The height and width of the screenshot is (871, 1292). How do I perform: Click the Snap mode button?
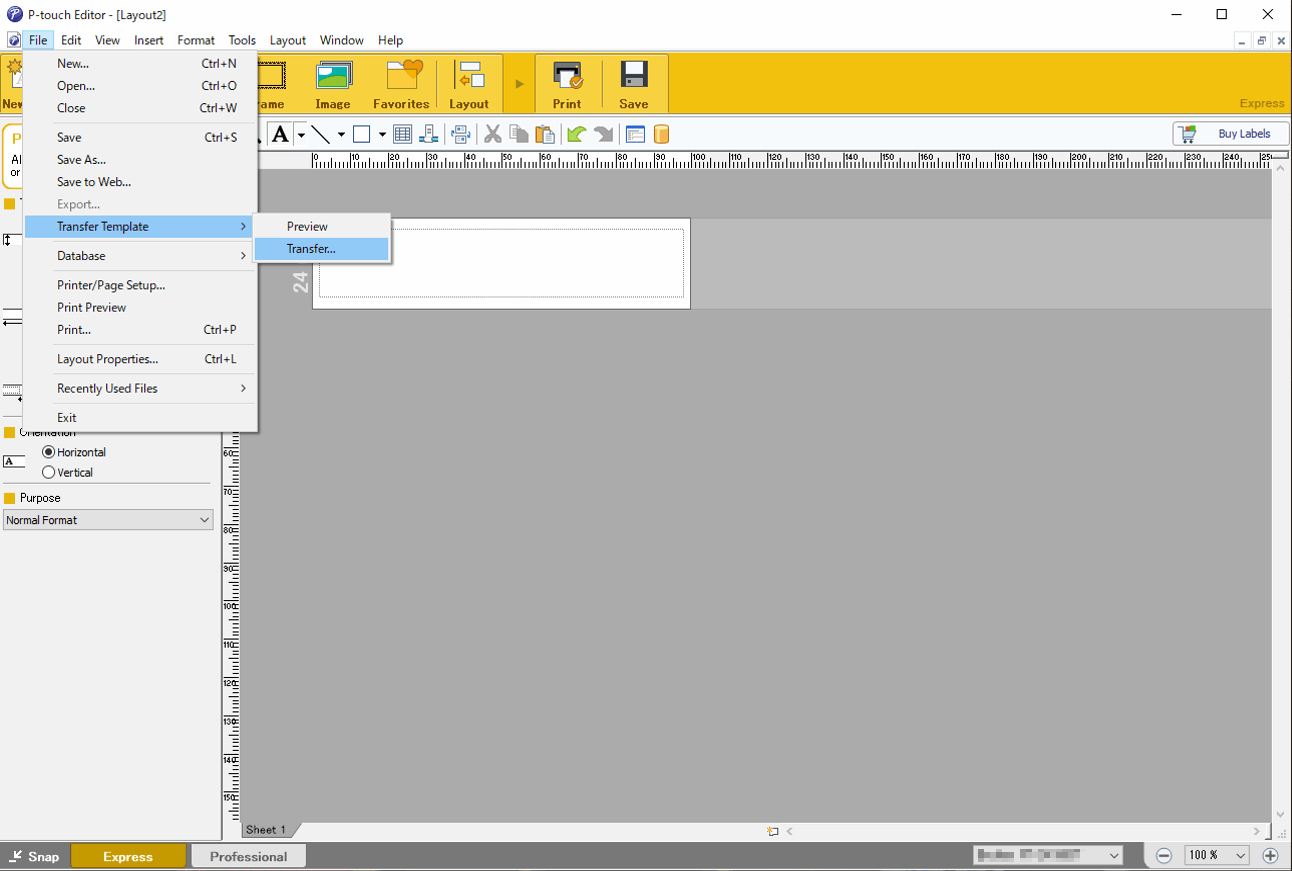[34, 856]
